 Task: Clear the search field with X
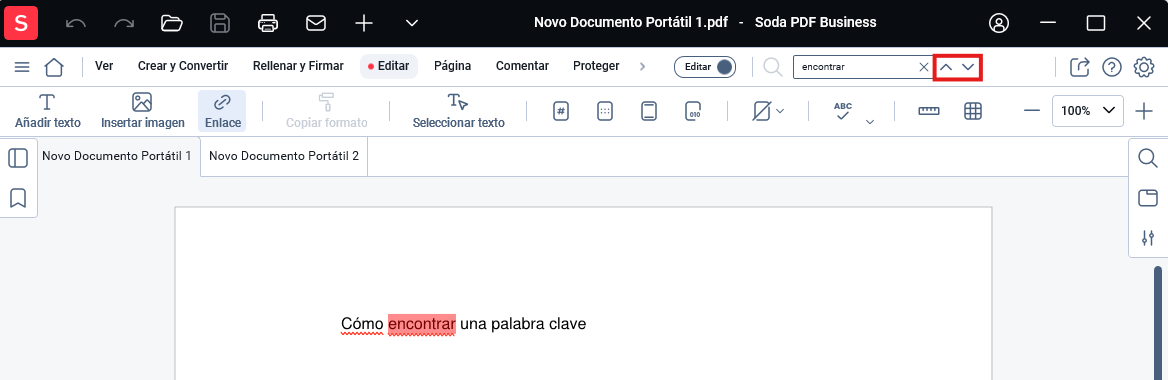924,67
